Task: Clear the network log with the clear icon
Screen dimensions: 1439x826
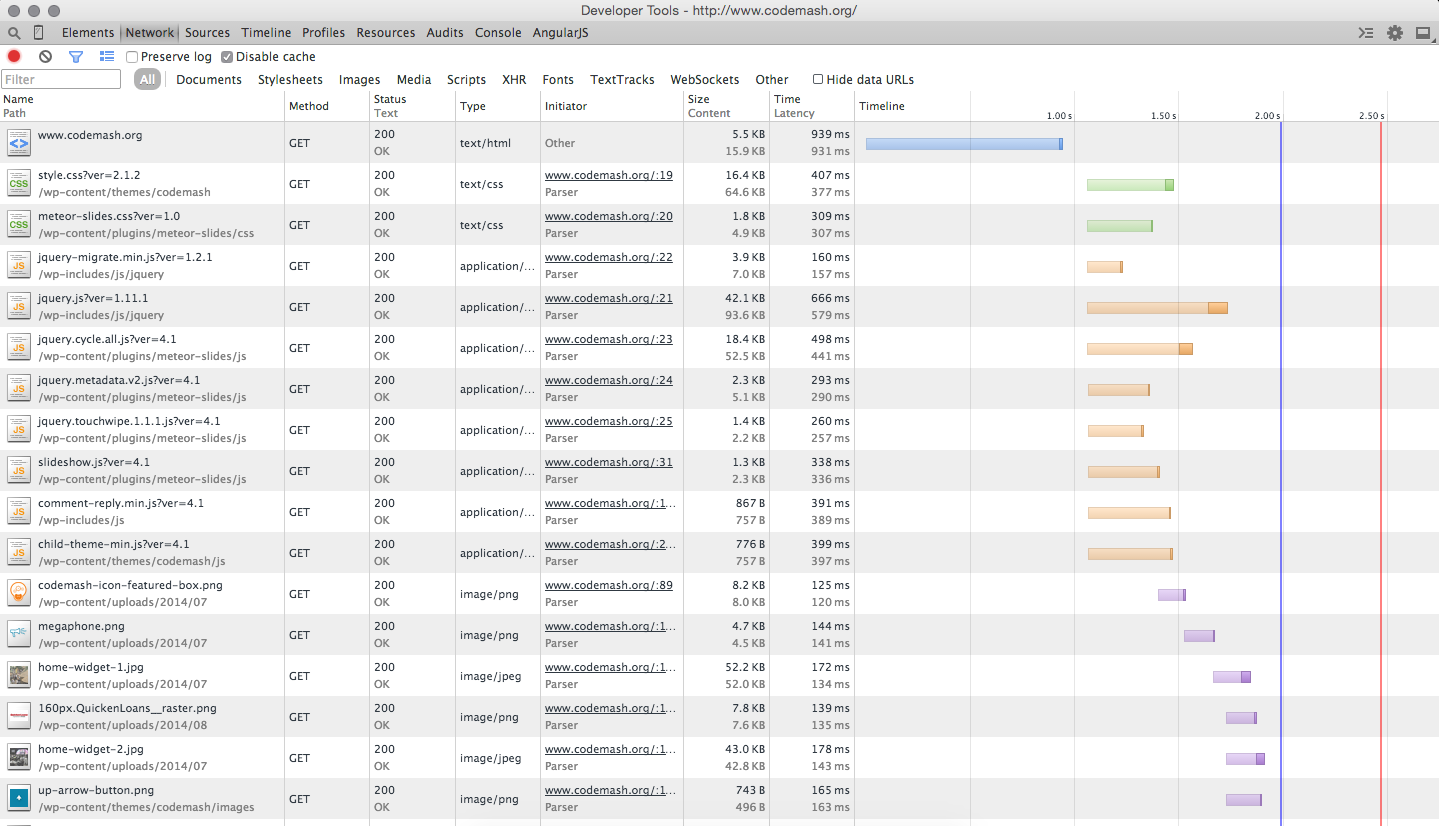Action: click(45, 57)
